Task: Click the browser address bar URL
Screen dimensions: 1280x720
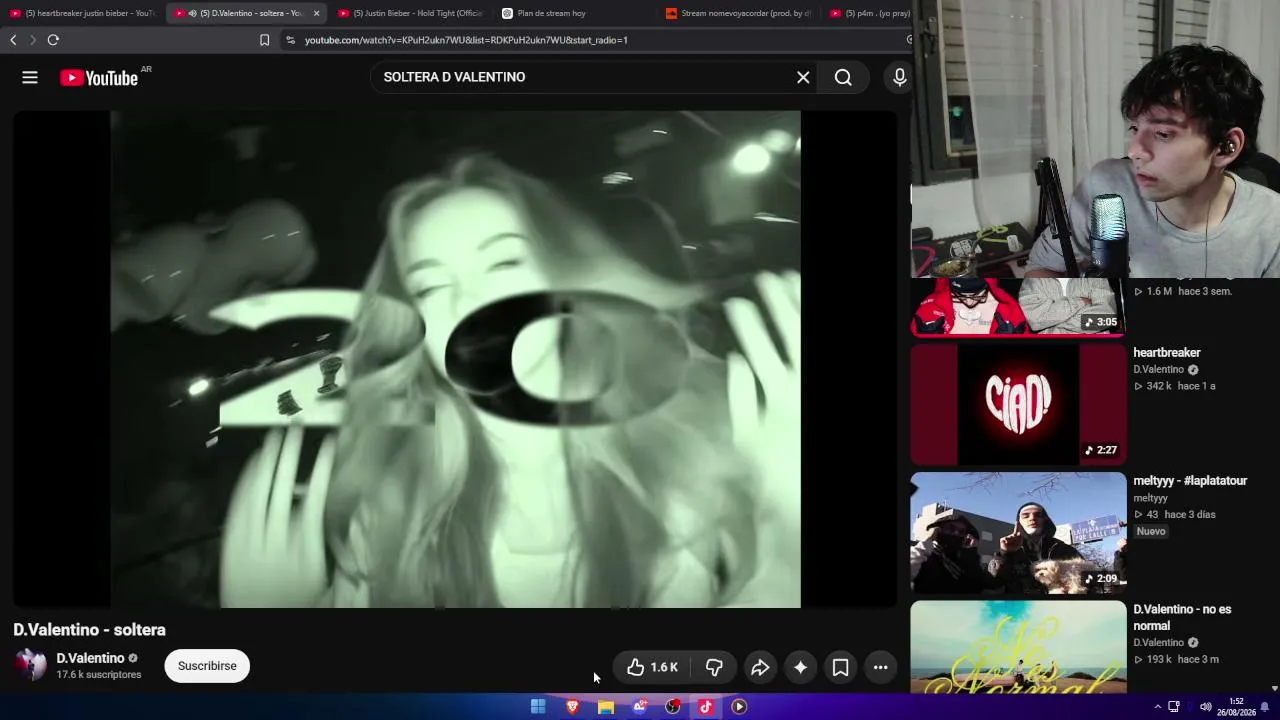Action: point(466,40)
